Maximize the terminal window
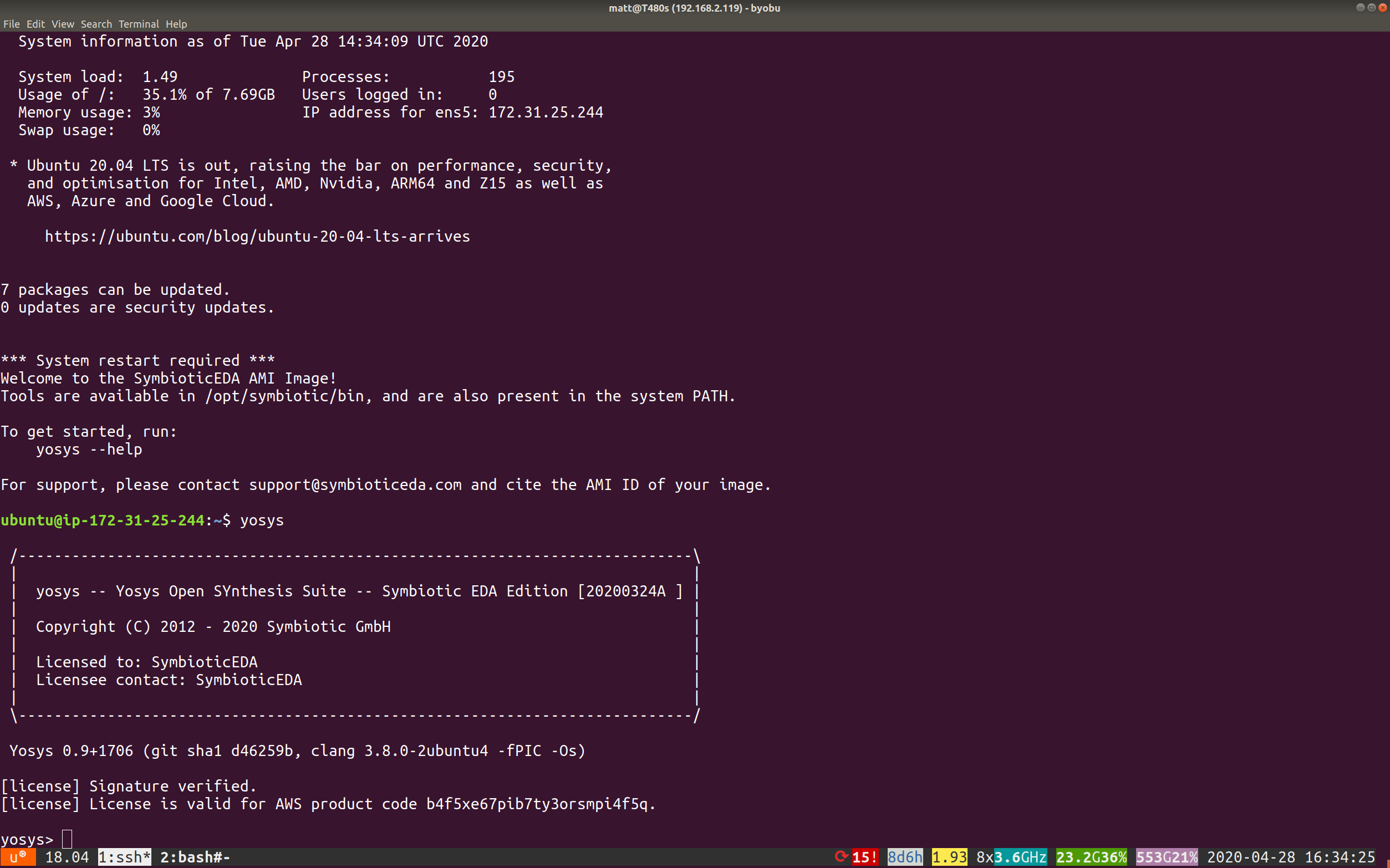Screen dimensions: 1390x868 [1372, 7]
